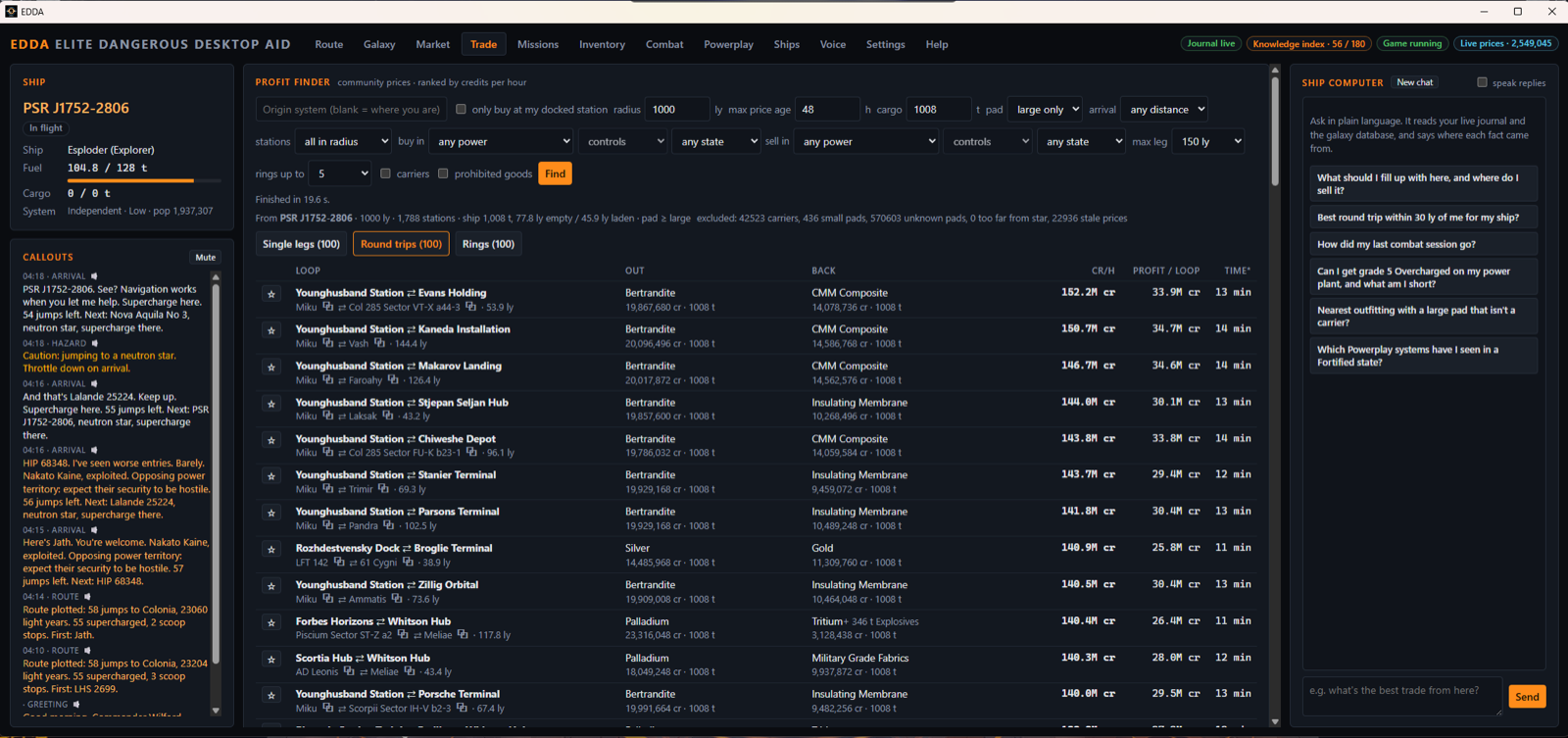Image resolution: width=1568 pixels, height=738 pixels.
Task: Star the Zillig Orbital loop
Action: pos(271,586)
